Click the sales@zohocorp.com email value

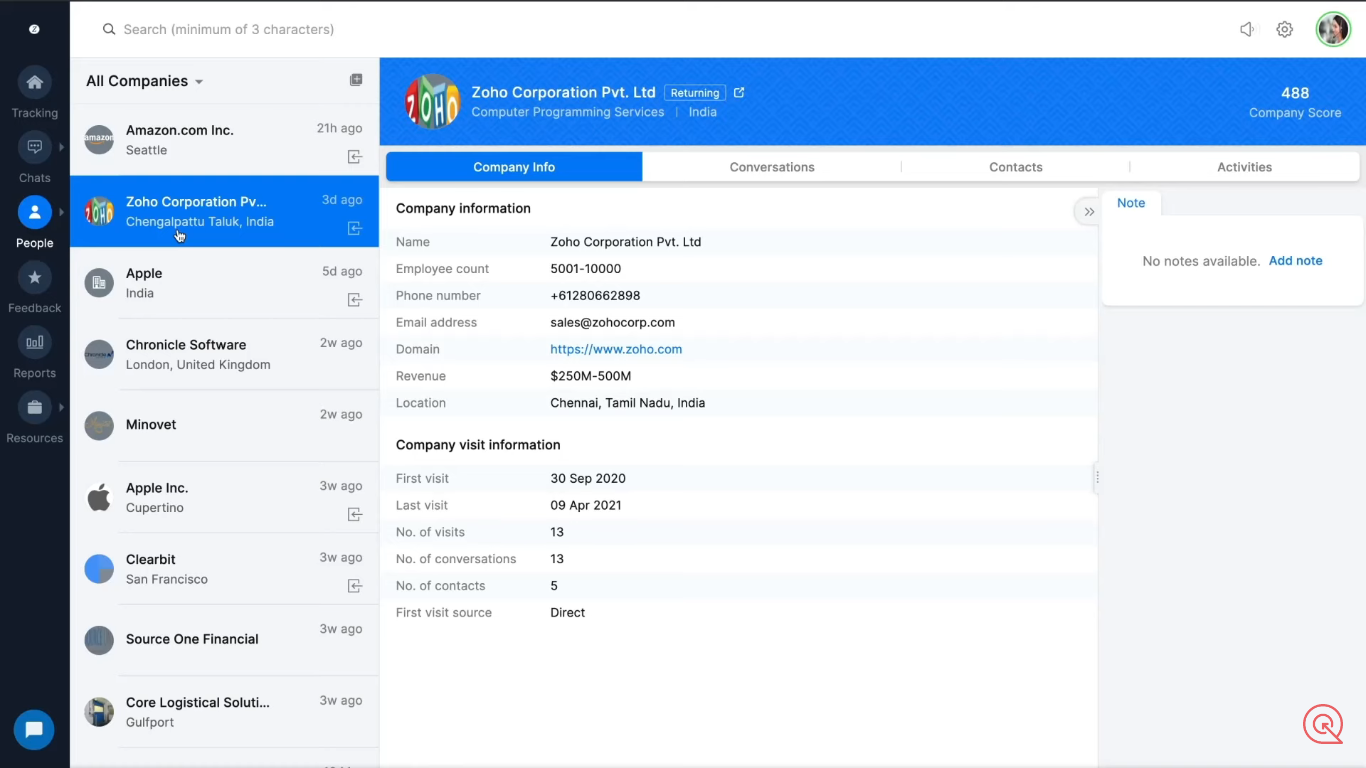pos(613,322)
